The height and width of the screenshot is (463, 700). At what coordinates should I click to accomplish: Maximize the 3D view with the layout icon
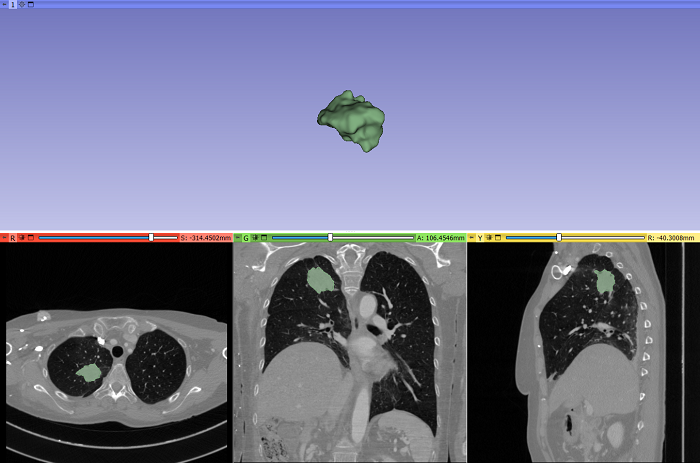coord(31,4)
